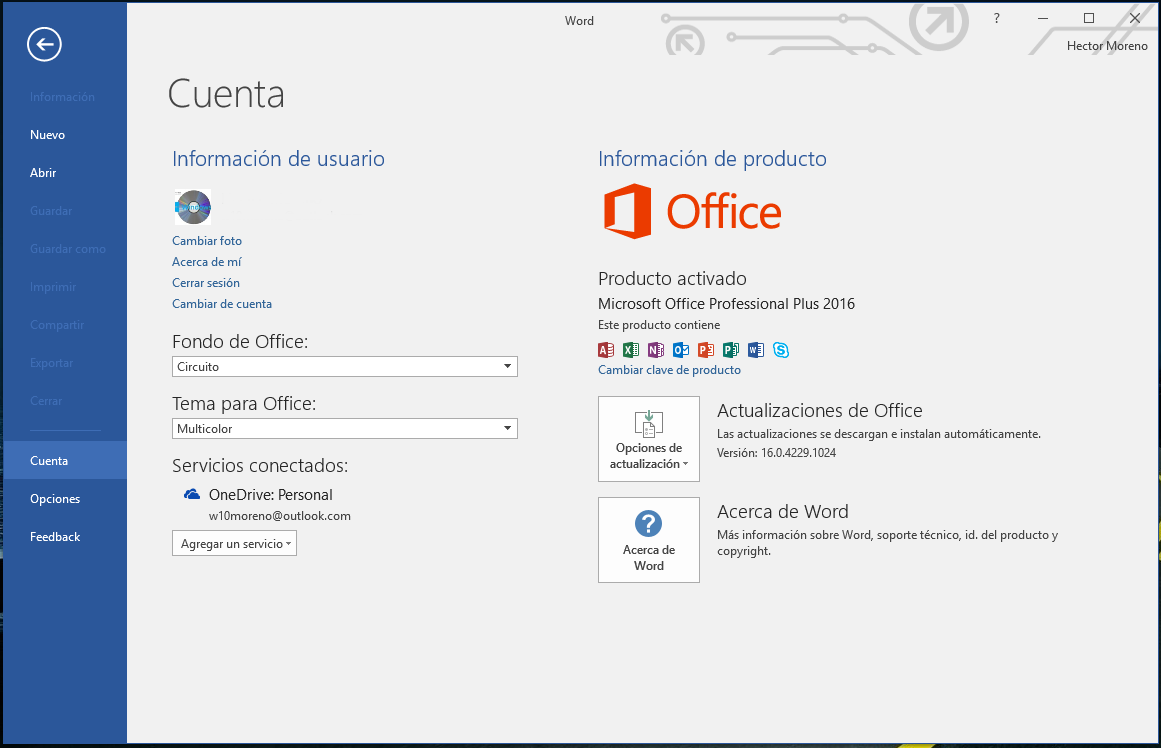Open the Cuenta sidebar tab

click(65, 461)
